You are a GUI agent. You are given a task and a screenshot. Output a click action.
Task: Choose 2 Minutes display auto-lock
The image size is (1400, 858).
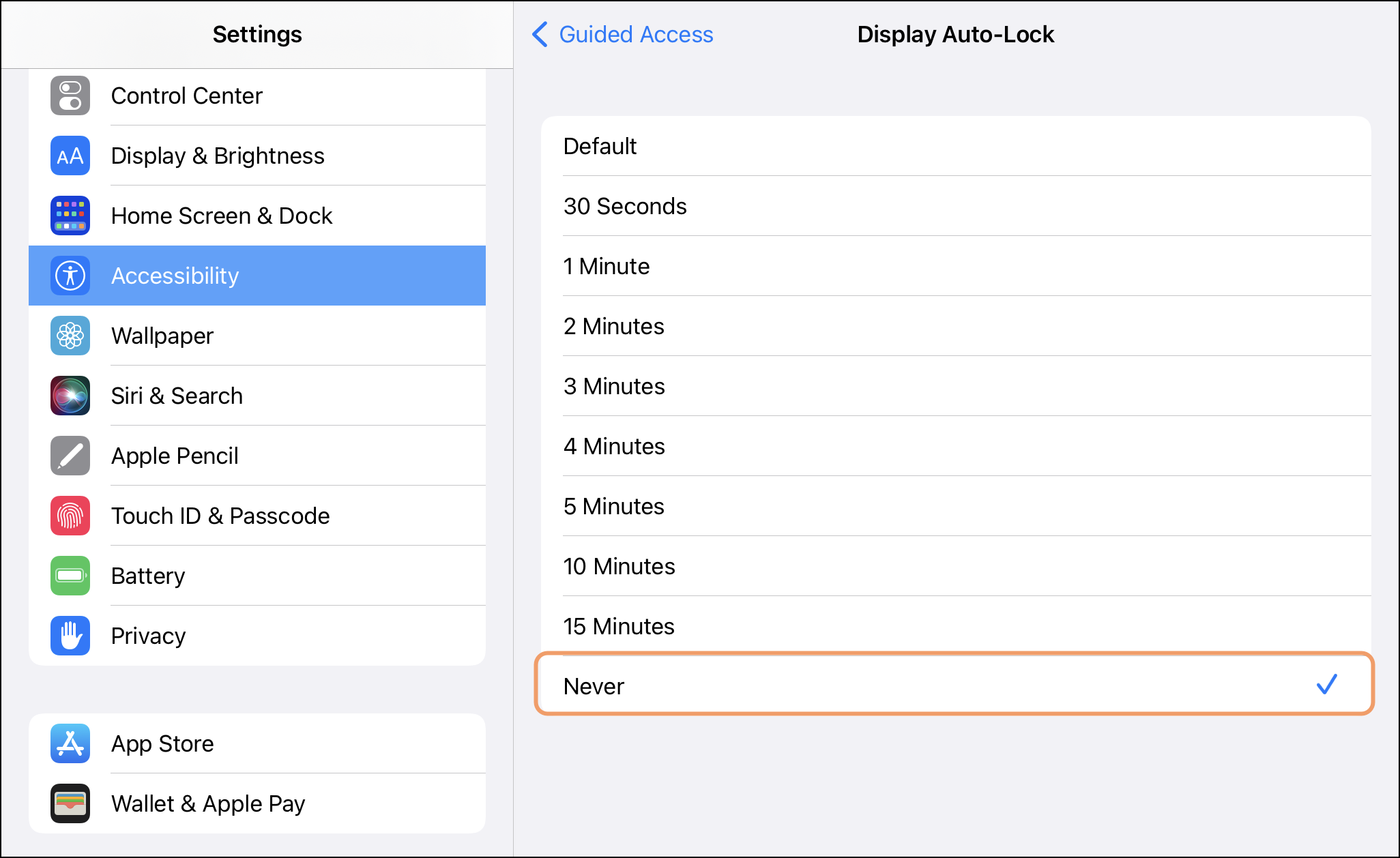pyautogui.click(x=955, y=326)
